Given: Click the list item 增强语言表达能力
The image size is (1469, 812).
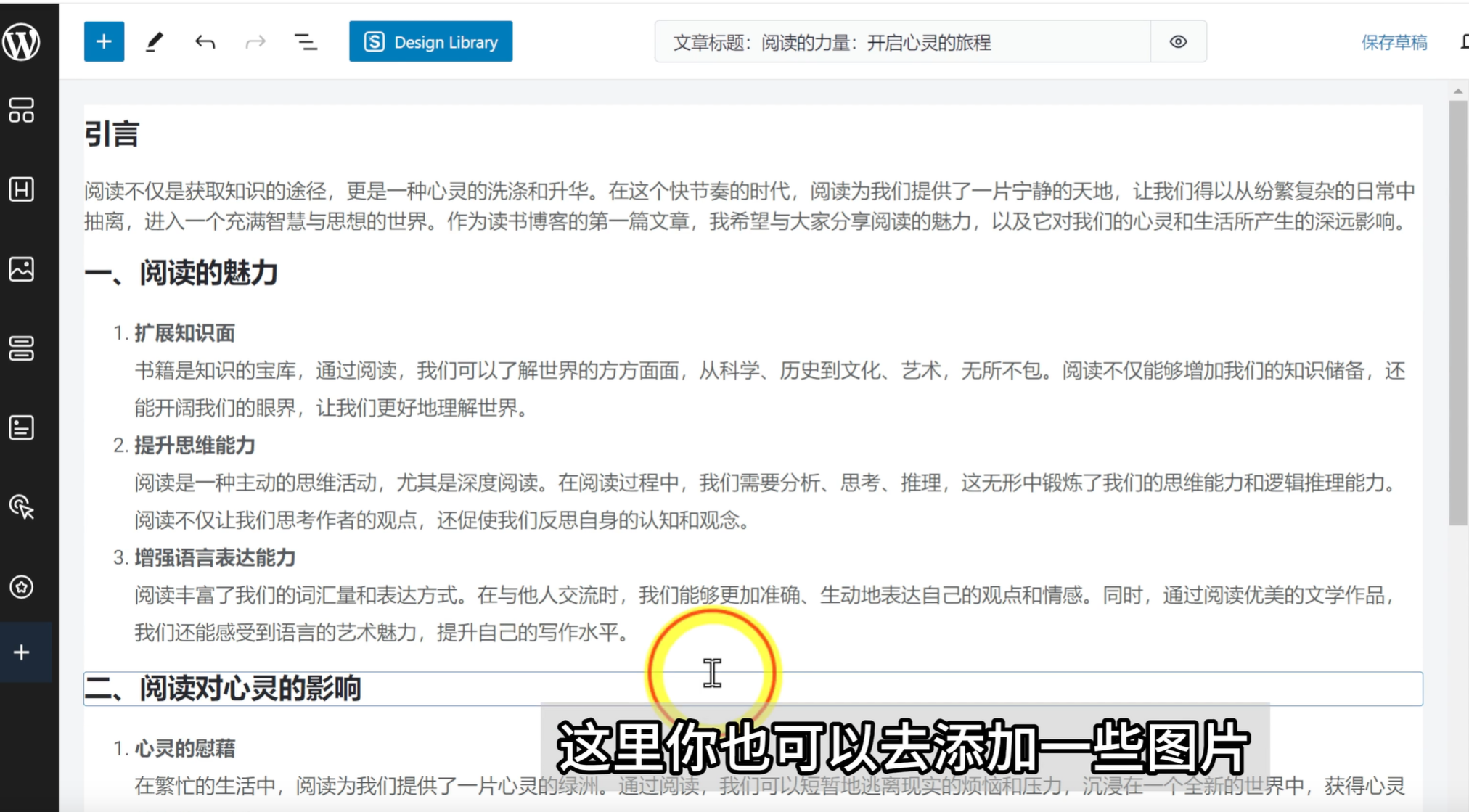Looking at the screenshot, I should tap(215, 557).
